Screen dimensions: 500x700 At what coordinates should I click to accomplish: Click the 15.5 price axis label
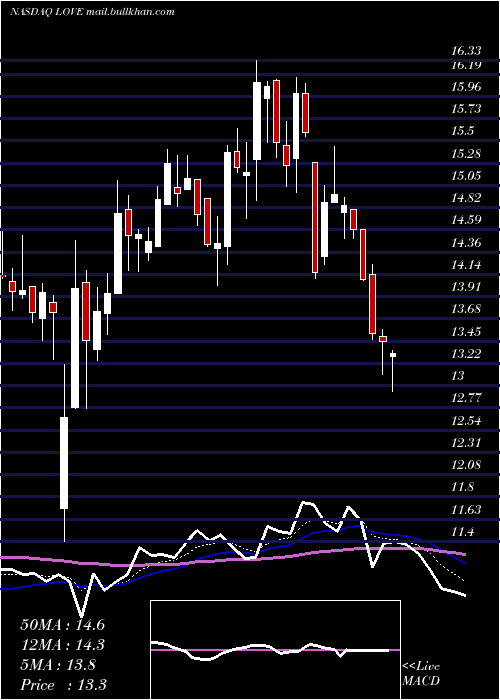462,131
